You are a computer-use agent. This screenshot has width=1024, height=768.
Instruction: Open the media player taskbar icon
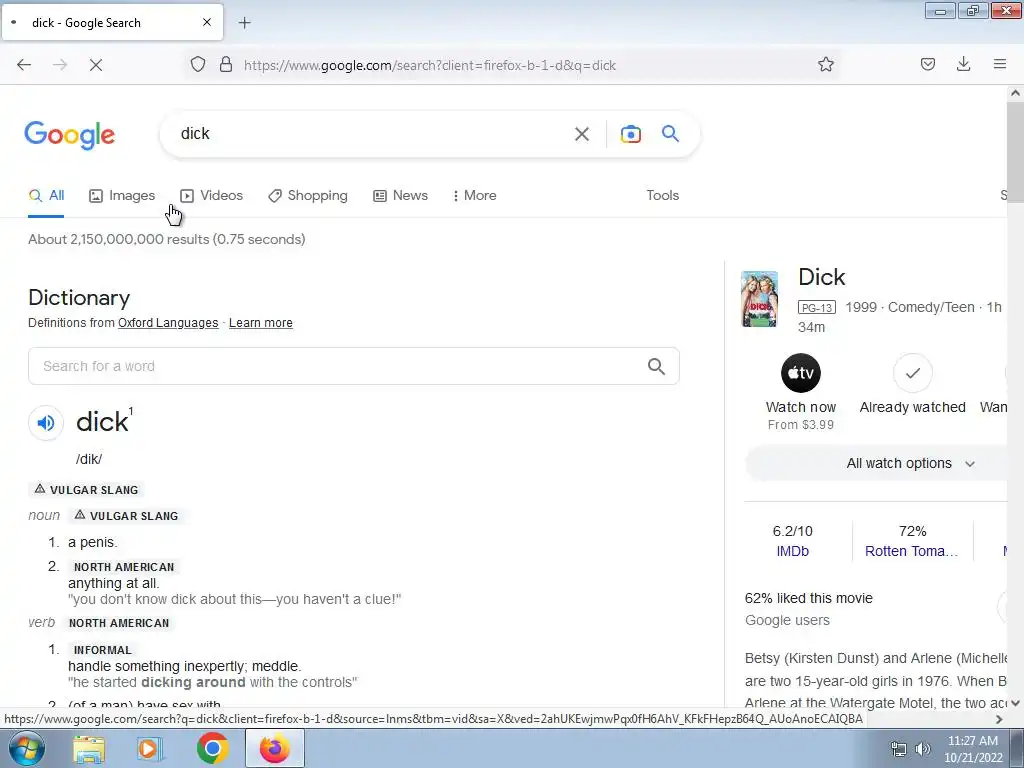(x=150, y=748)
